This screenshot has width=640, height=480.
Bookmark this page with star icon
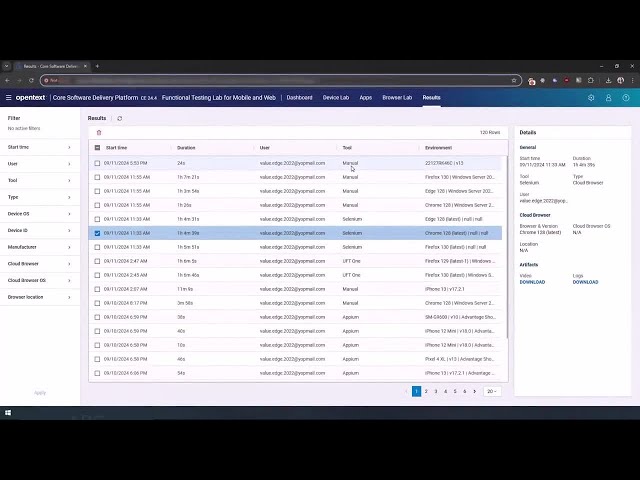pyautogui.click(x=514, y=80)
